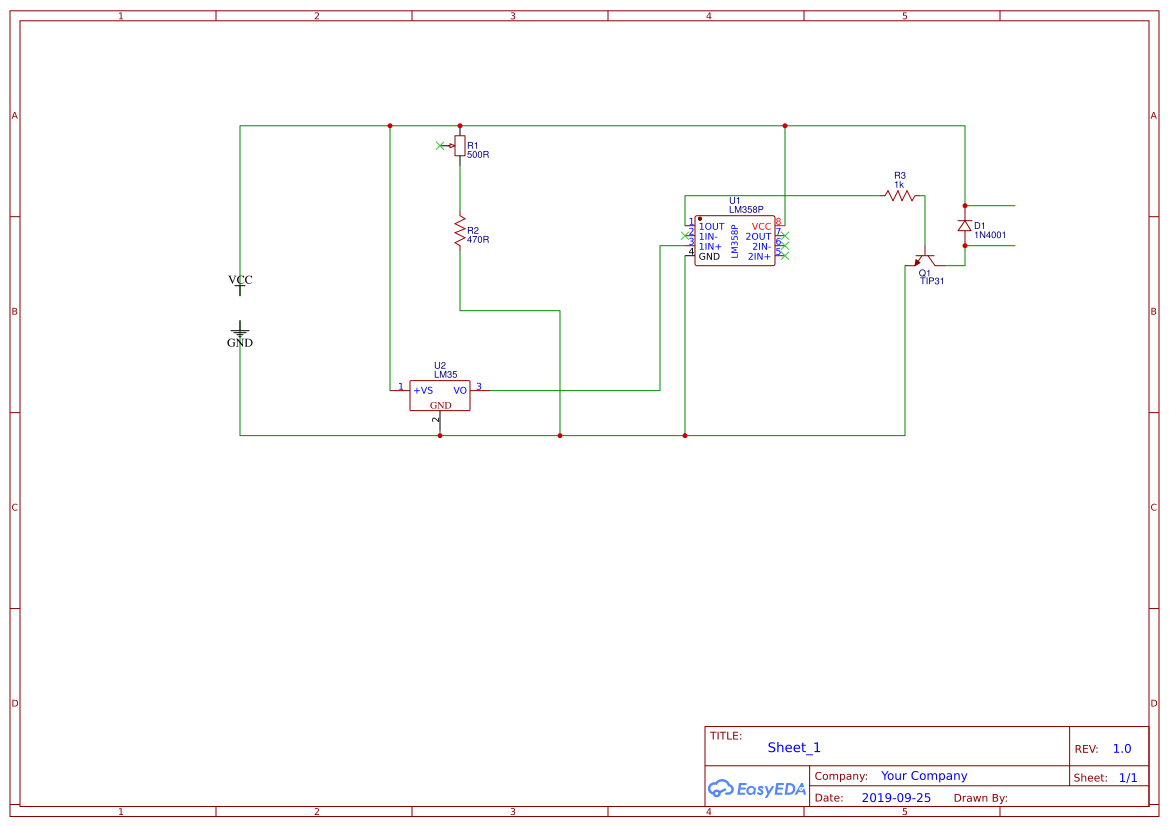
Task: Select the ground symbol above GND label
Action: click(x=240, y=329)
